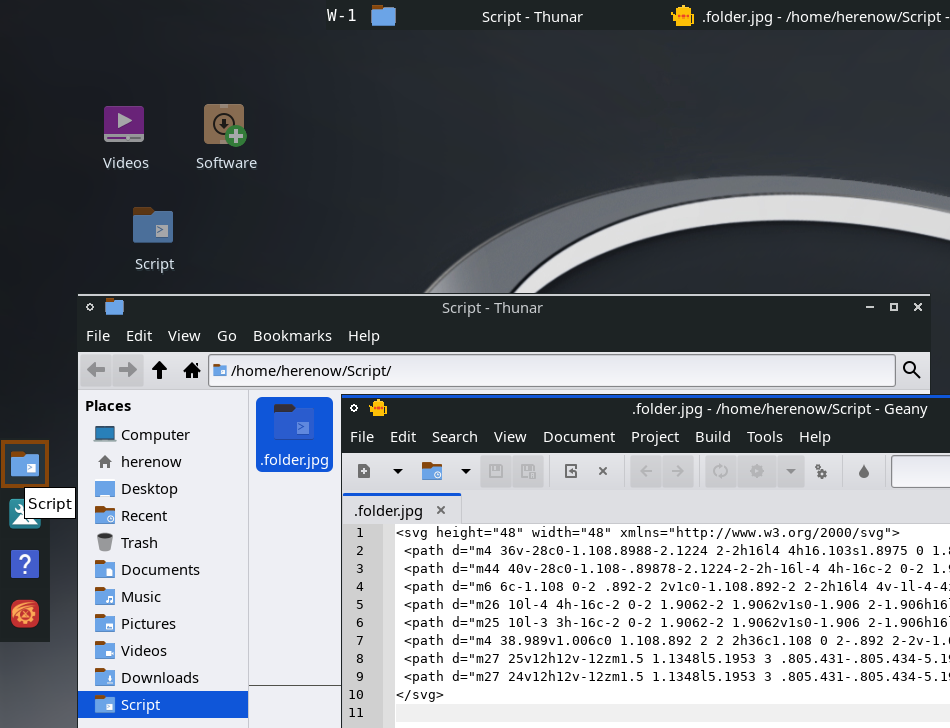This screenshot has width=950, height=728.
Task: Go to home folder in Thunar
Action: click(x=191, y=369)
